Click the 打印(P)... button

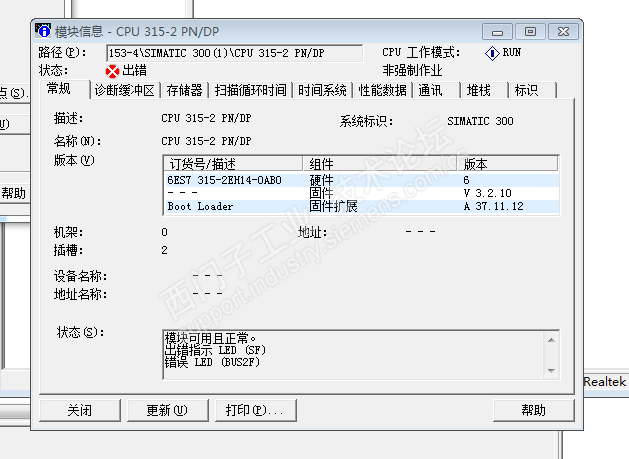tap(256, 410)
